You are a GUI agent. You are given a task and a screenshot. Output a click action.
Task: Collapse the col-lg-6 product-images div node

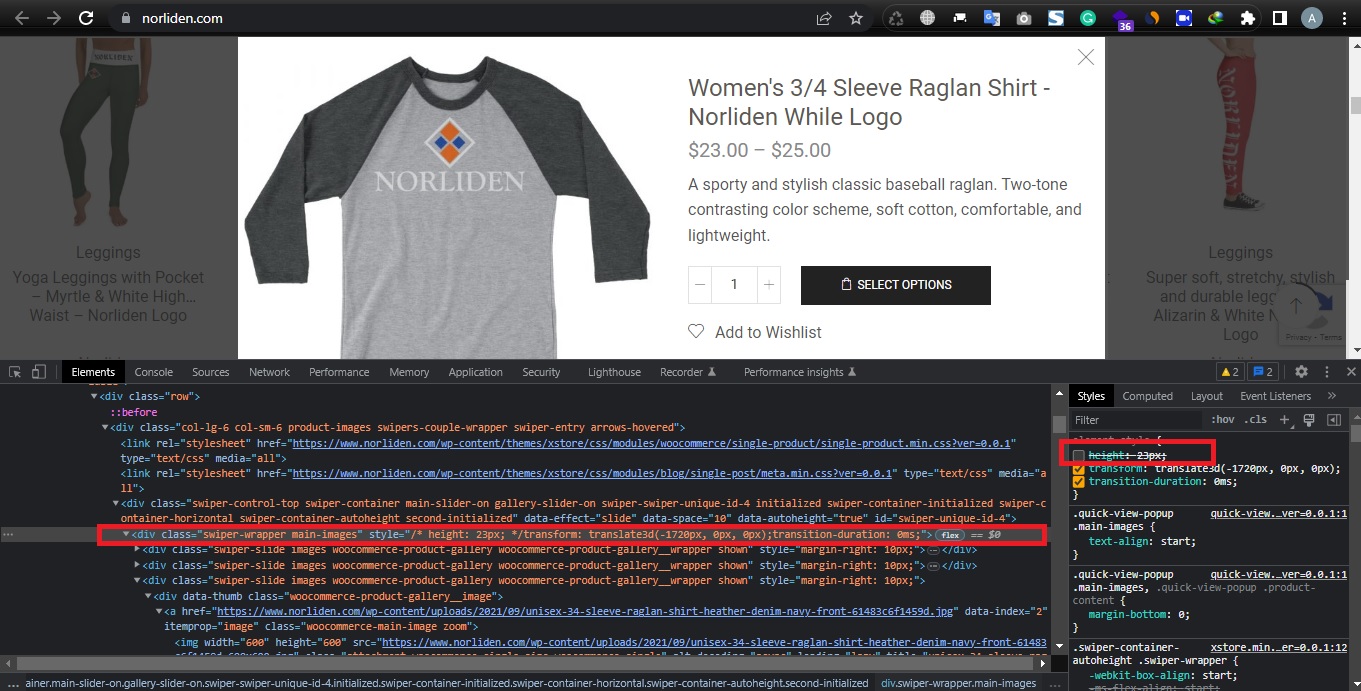tap(104, 428)
